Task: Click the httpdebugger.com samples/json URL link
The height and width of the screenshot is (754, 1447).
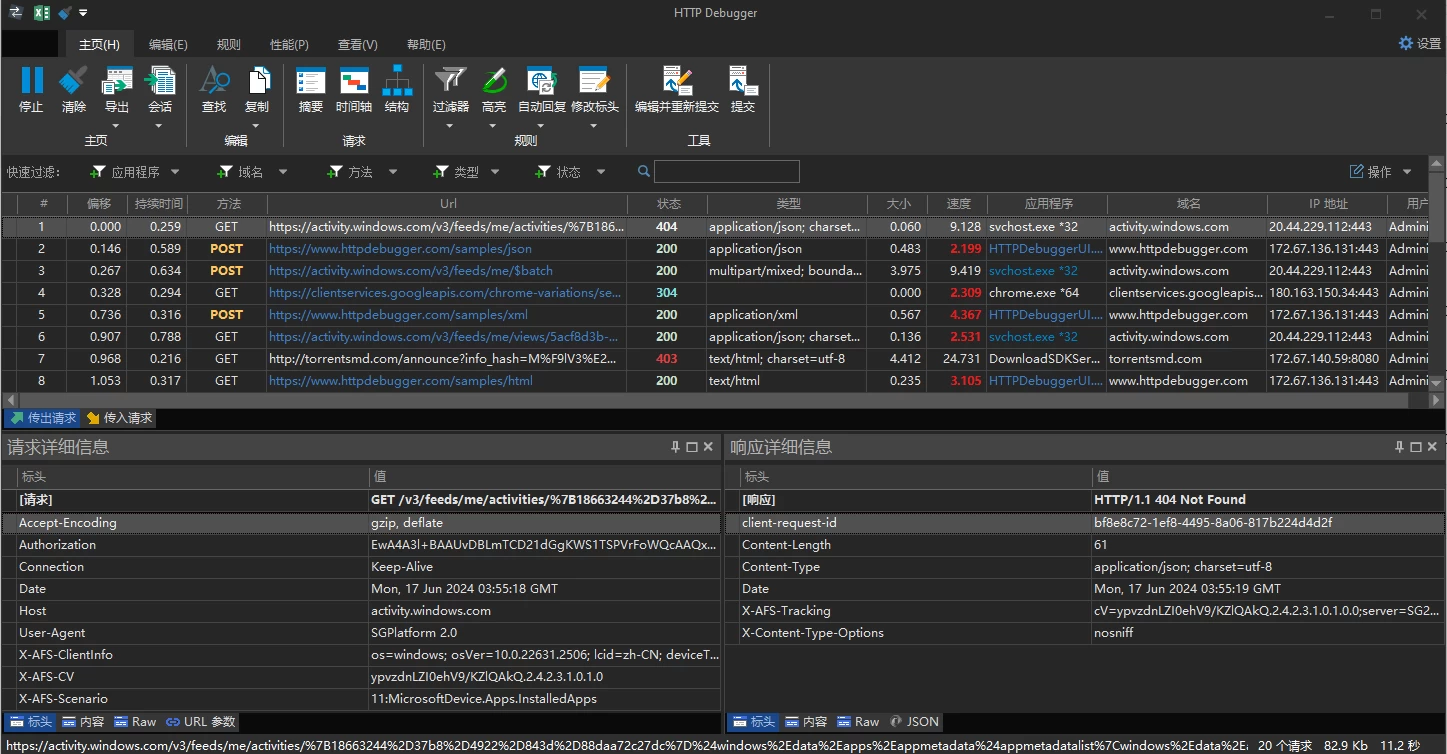Action: [x=400, y=249]
